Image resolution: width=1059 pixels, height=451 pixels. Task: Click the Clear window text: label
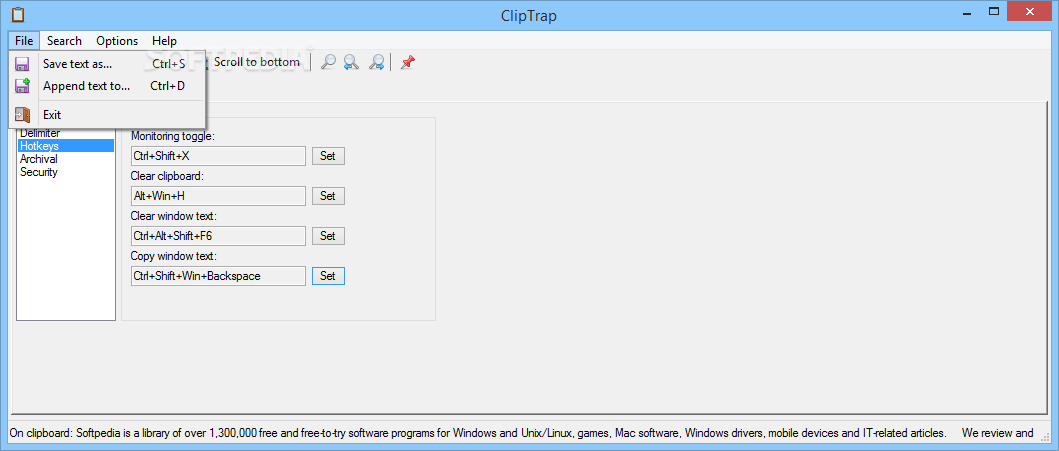click(174, 216)
